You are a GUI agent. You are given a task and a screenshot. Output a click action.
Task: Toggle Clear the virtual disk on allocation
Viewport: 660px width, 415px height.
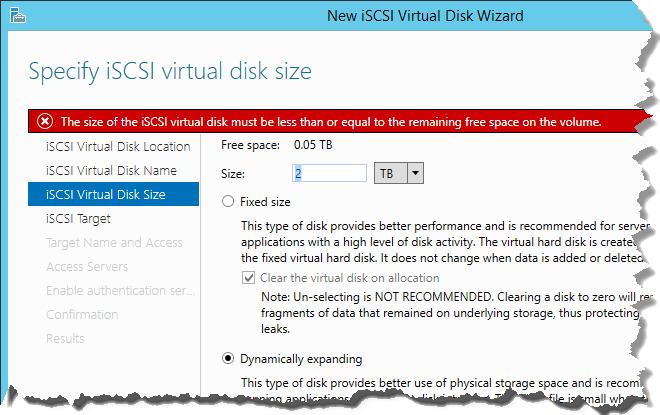[x=246, y=277]
